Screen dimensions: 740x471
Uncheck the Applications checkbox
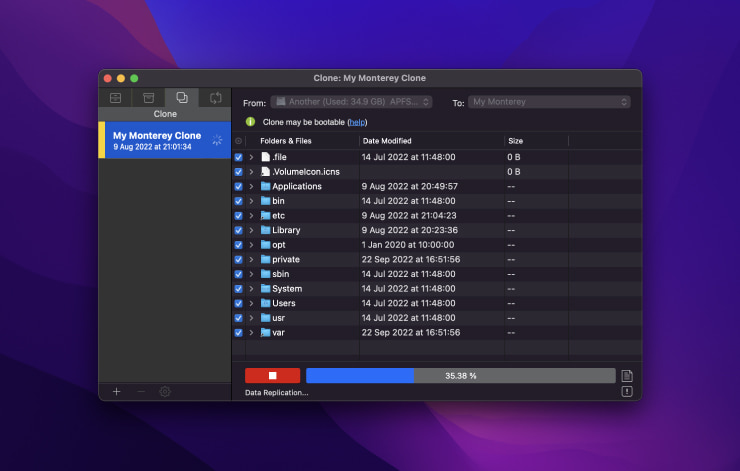coord(238,186)
